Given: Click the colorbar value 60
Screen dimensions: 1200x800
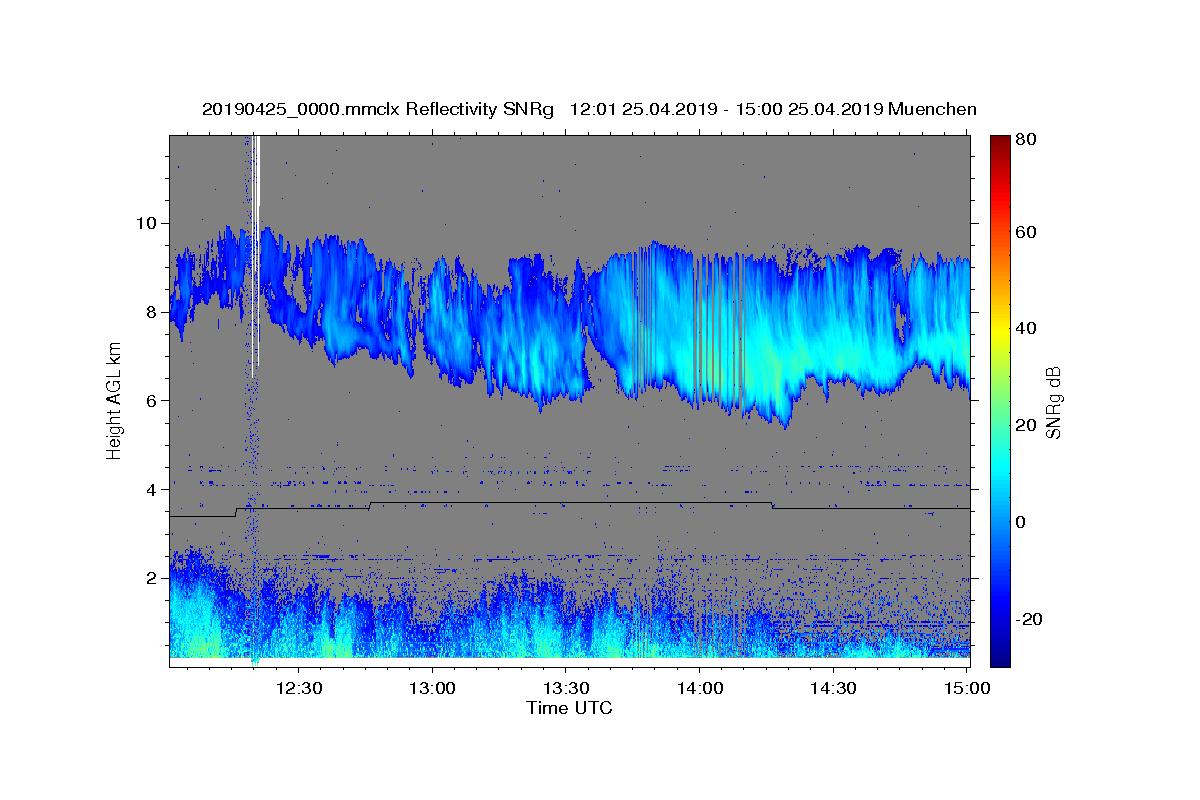Looking at the screenshot, I should pos(1026,233).
